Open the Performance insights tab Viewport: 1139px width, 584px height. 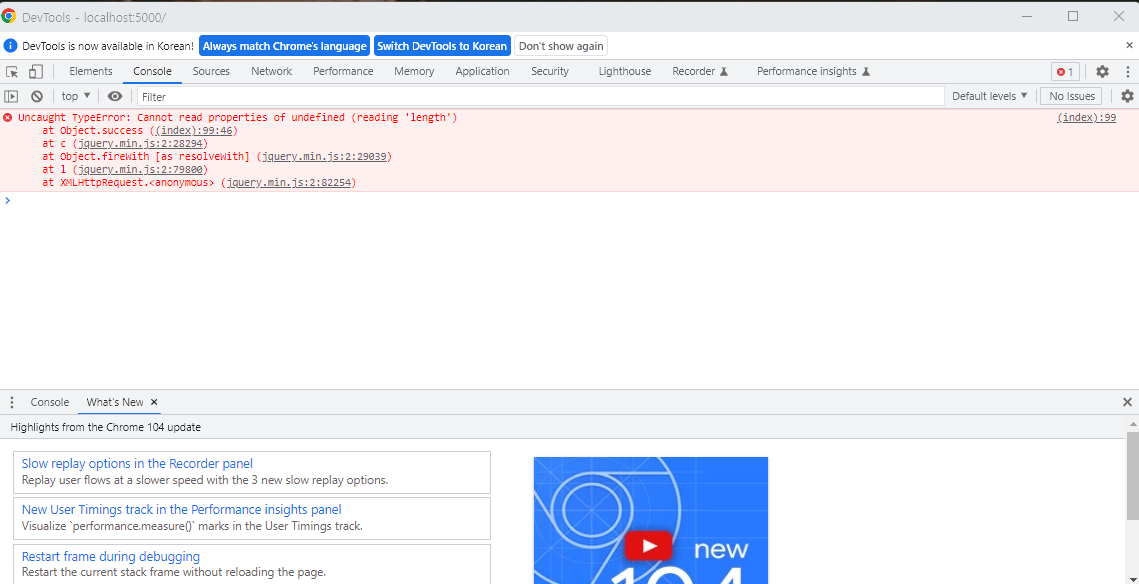[814, 71]
